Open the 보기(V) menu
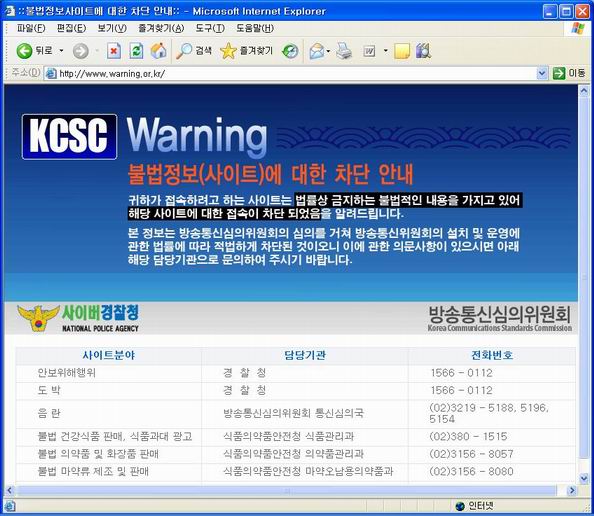The width and height of the screenshot is (594, 516). point(112,28)
